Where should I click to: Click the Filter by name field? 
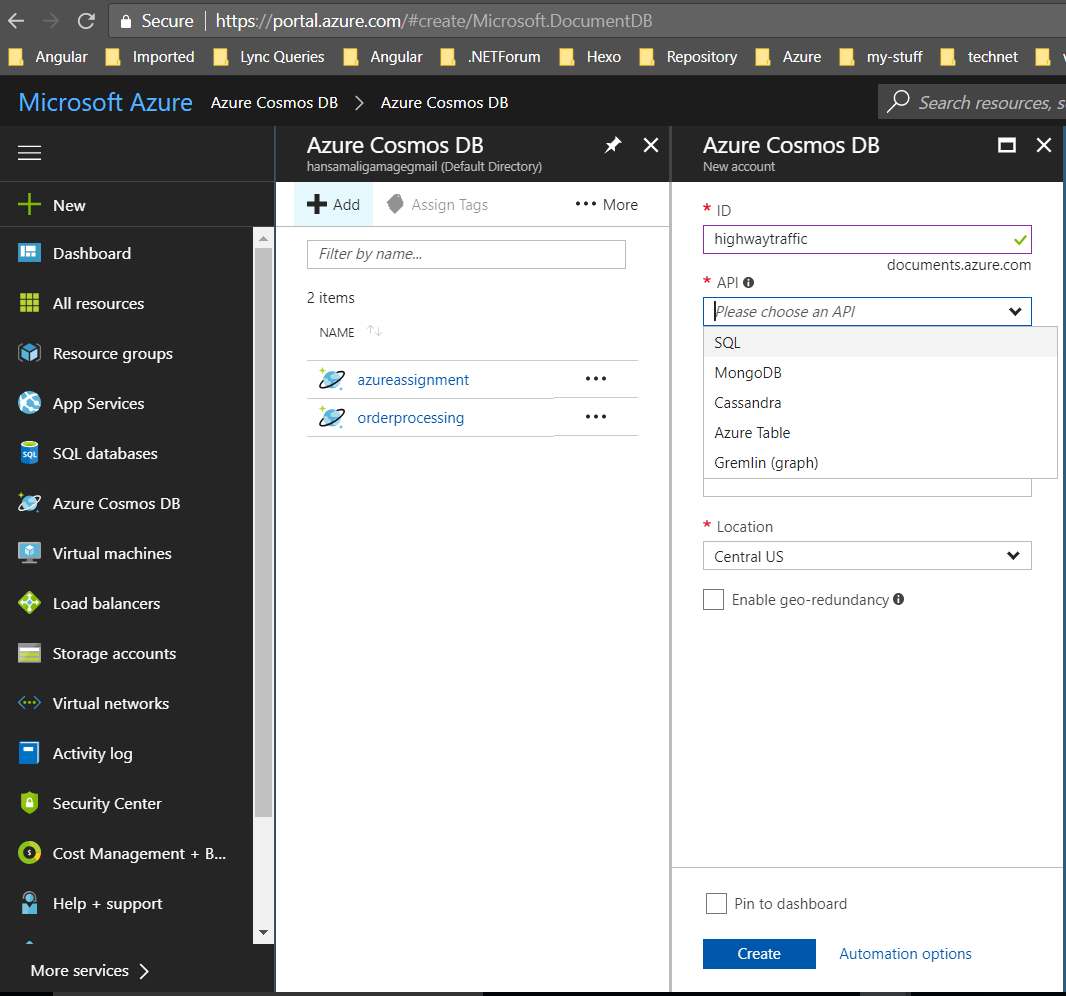pyautogui.click(x=466, y=254)
